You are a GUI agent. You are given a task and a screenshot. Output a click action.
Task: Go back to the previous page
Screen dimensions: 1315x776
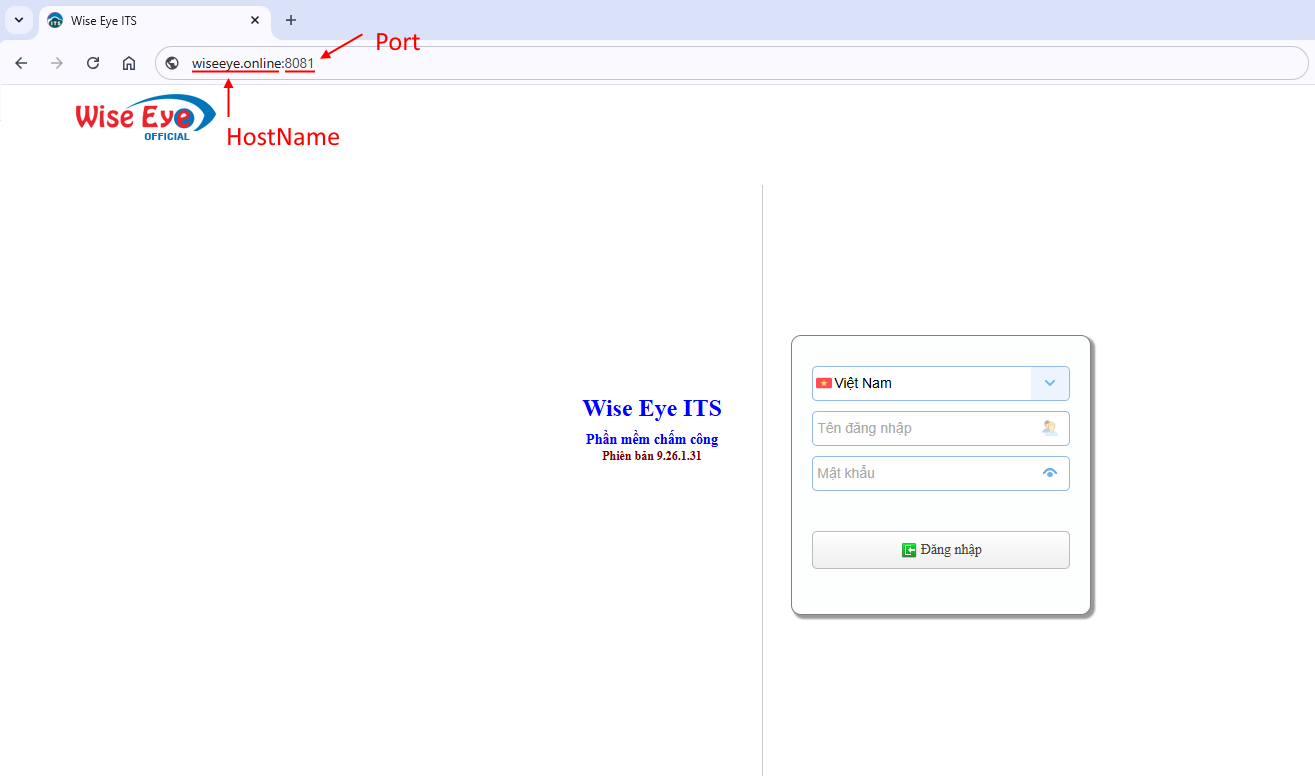(x=21, y=63)
